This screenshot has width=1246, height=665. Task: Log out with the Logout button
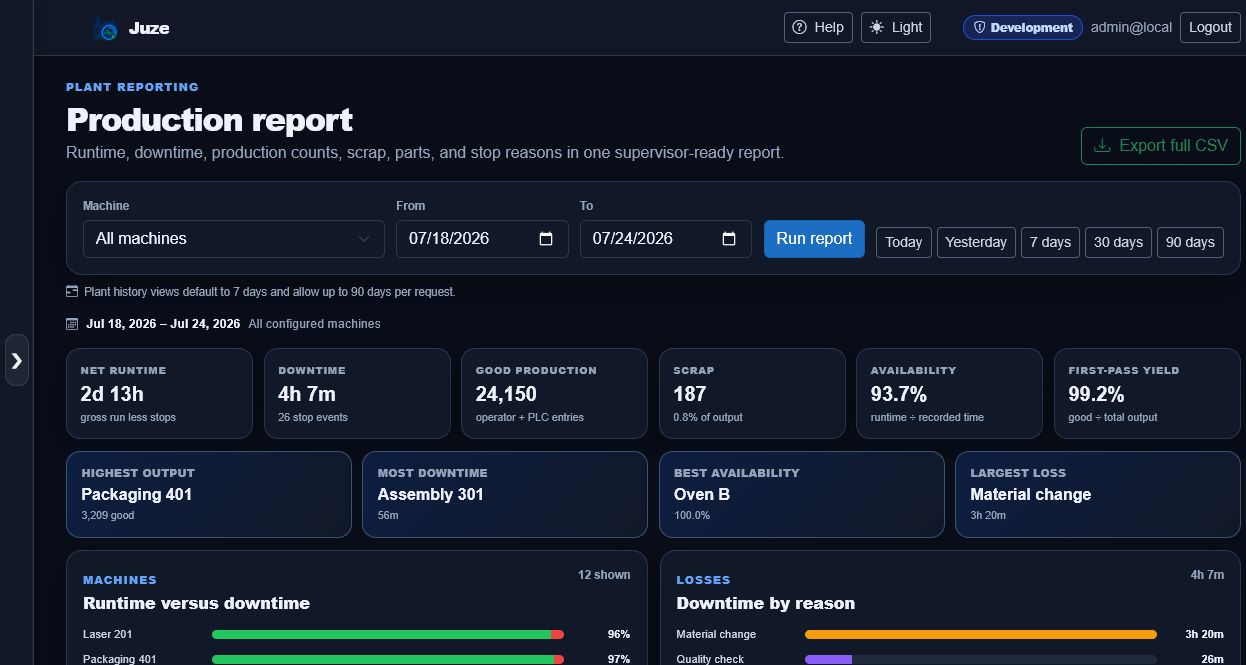pyautogui.click(x=1210, y=28)
